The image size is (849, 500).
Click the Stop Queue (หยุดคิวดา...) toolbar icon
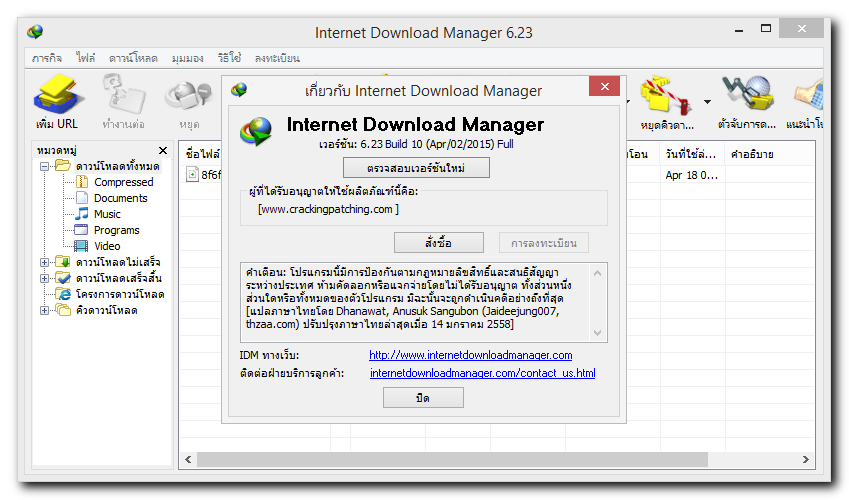click(x=666, y=94)
